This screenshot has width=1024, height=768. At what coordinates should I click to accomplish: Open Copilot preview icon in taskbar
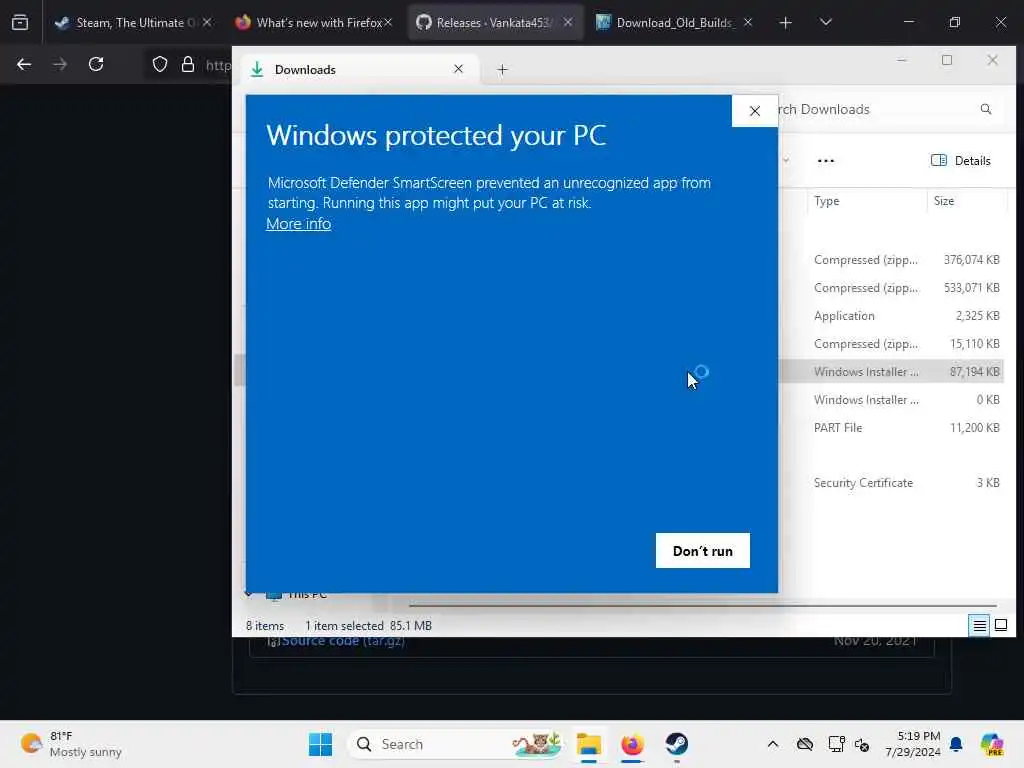(x=991, y=744)
